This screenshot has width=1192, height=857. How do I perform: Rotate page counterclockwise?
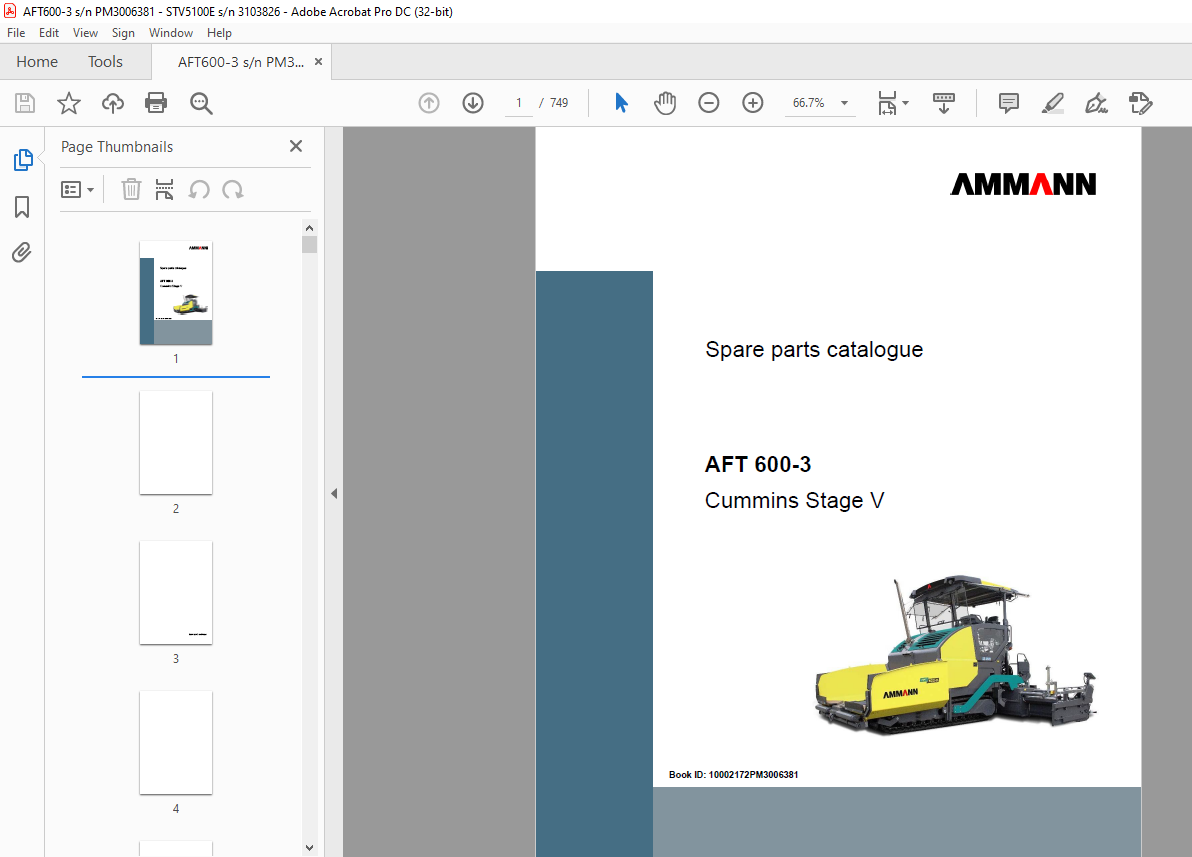(x=199, y=189)
